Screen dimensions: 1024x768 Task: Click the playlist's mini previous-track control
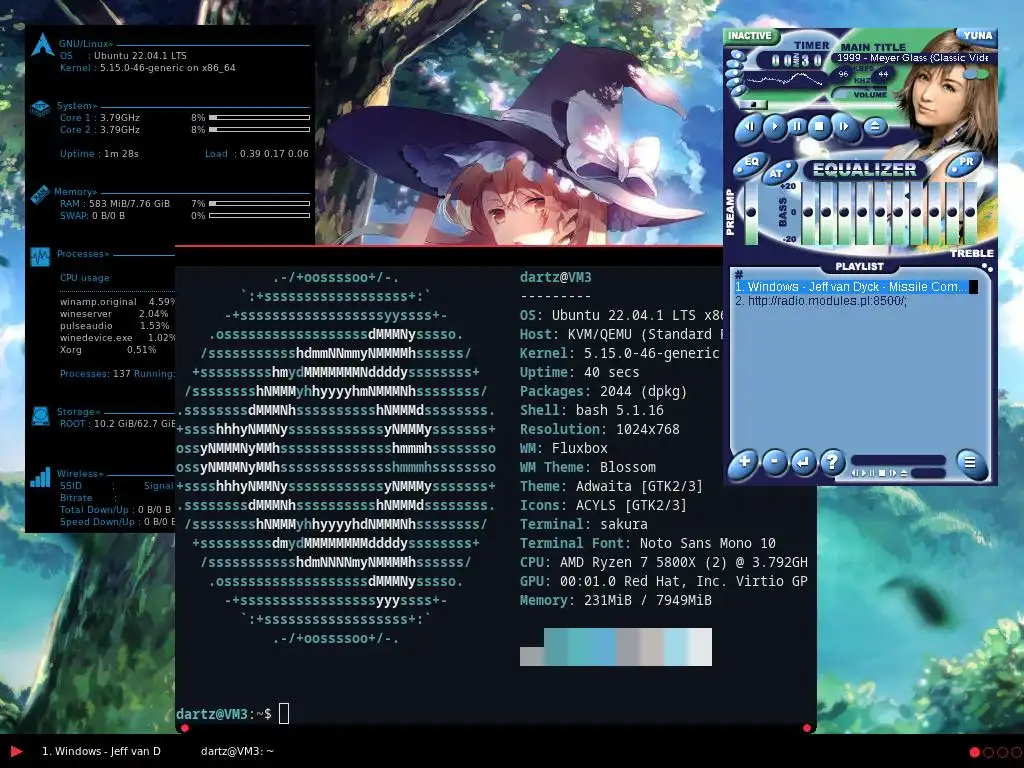point(856,473)
